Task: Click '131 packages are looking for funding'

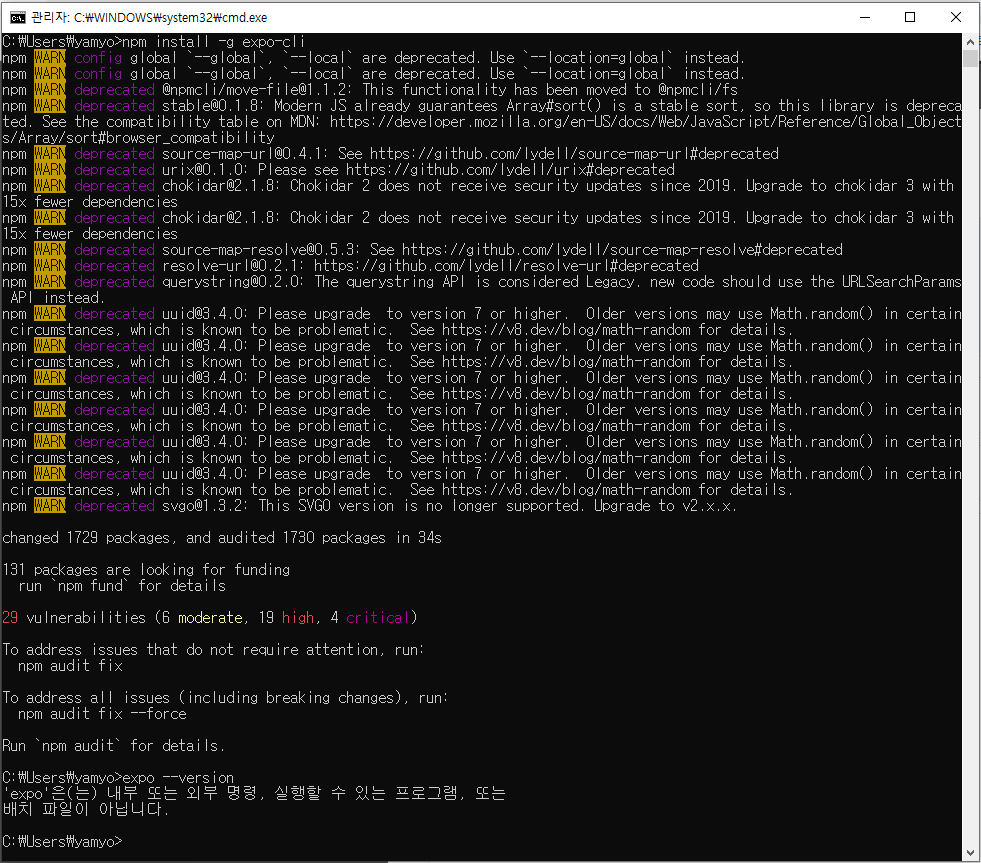Action: tap(146, 570)
